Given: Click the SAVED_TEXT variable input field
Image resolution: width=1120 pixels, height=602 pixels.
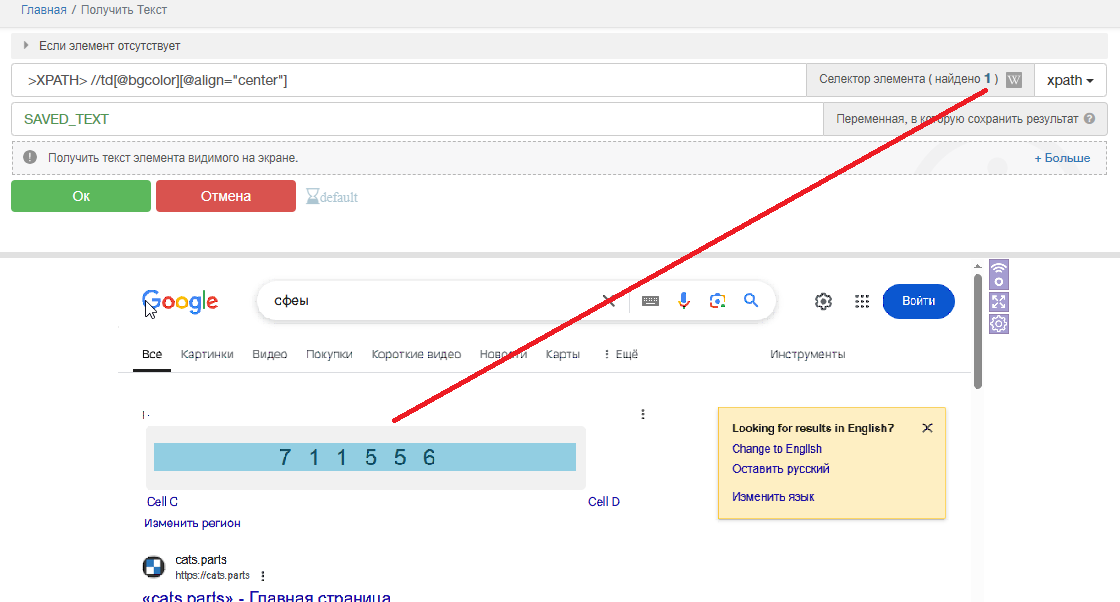Looking at the screenshot, I should (416, 119).
